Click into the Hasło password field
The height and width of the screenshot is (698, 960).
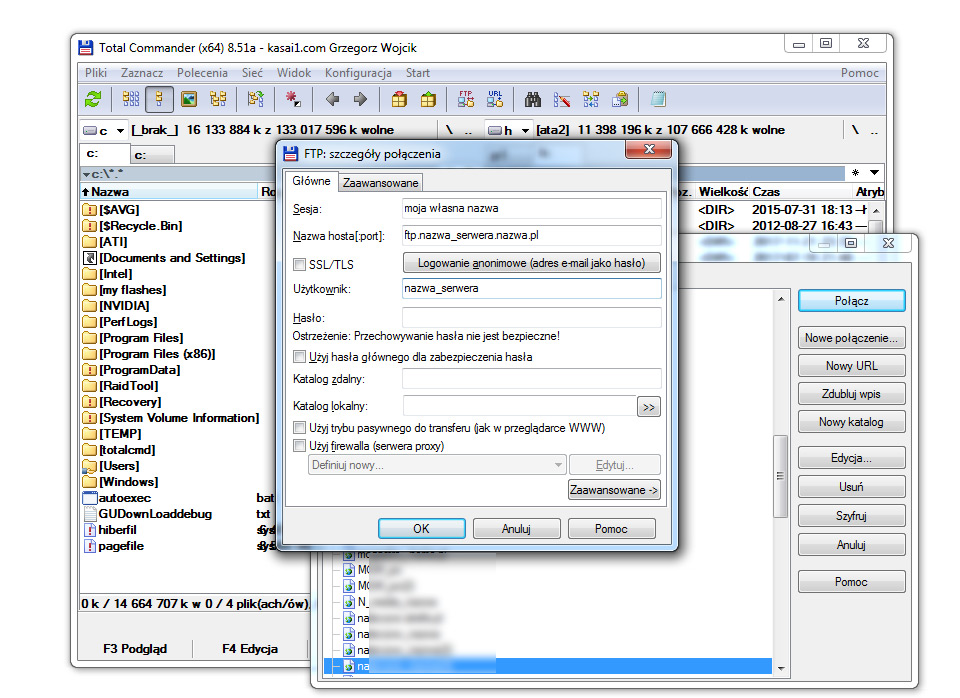531,317
